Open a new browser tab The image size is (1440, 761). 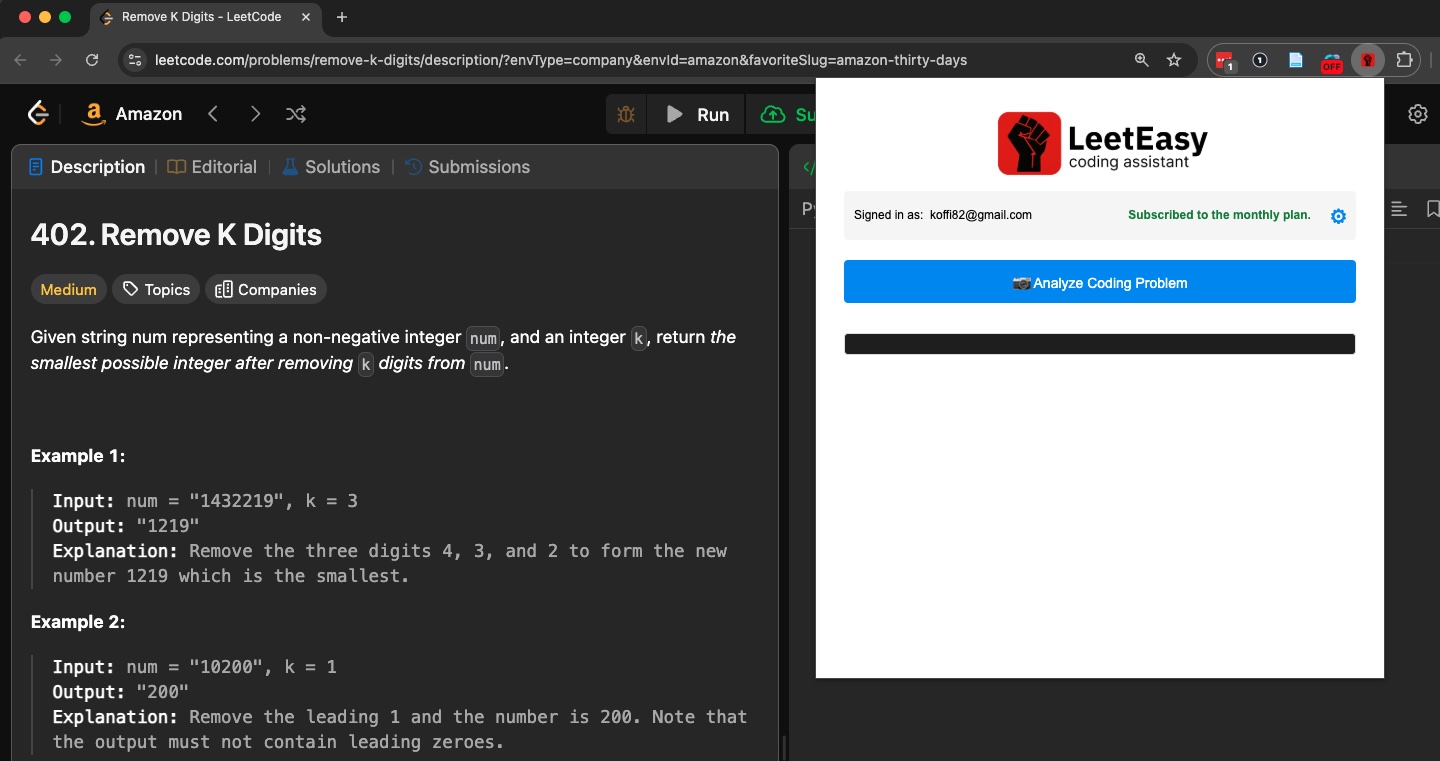pos(342,17)
